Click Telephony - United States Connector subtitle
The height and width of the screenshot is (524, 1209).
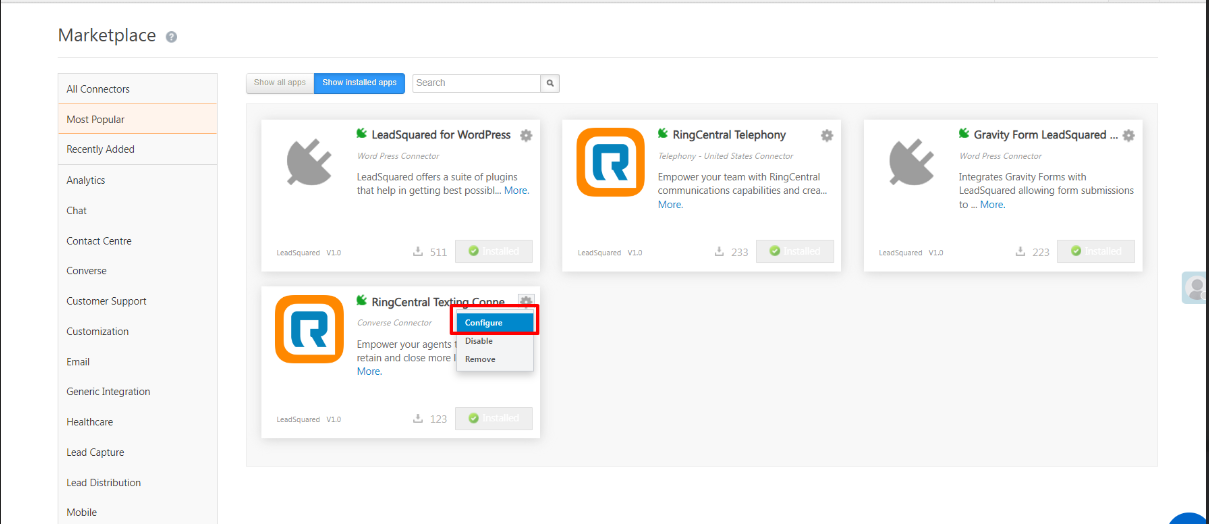tap(725, 156)
